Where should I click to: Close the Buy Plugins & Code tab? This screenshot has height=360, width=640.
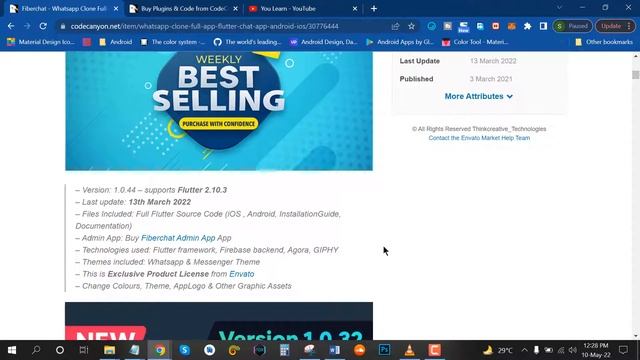[236, 9]
